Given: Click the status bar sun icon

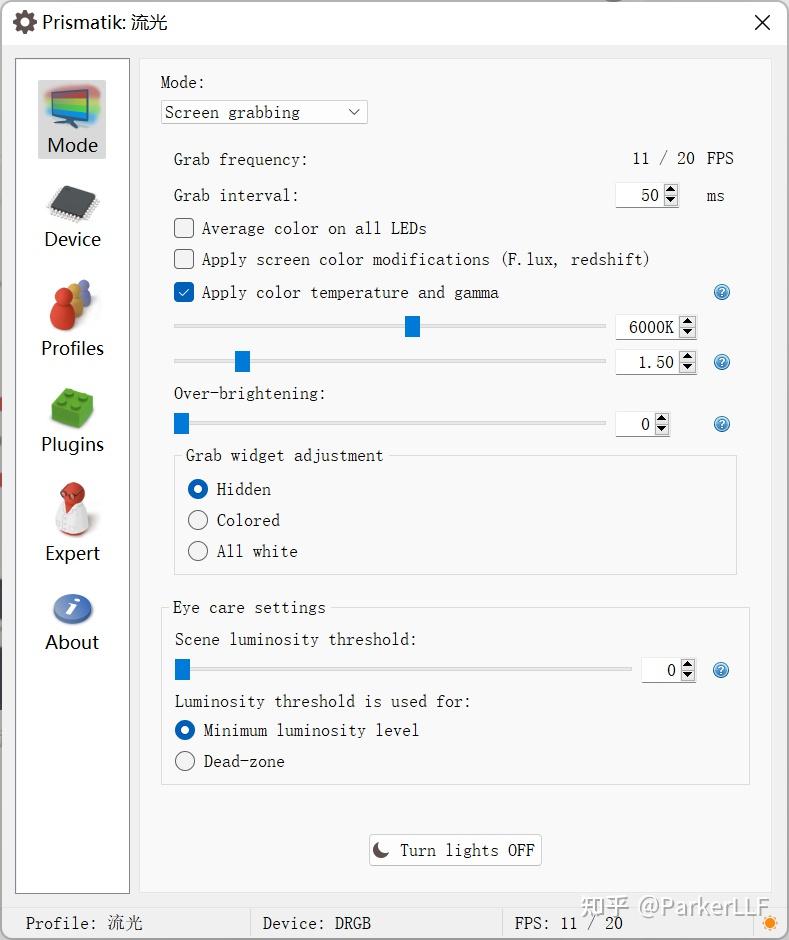Looking at the screenshot, I should [x=769, y=922].
